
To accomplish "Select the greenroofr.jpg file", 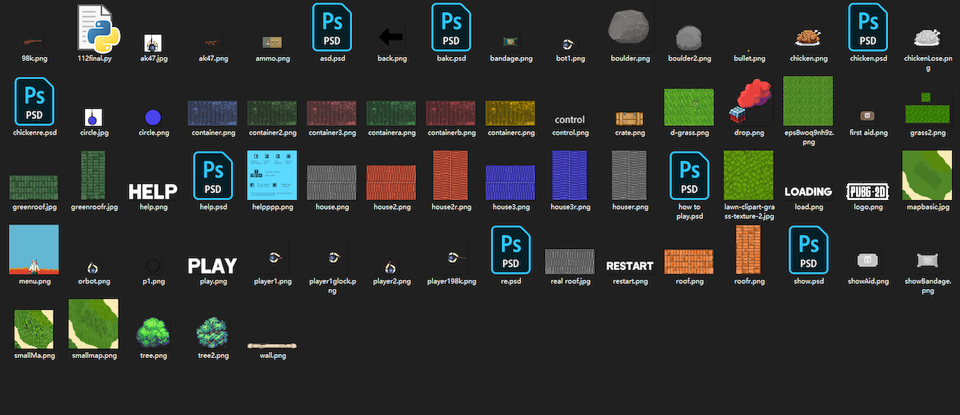I will [x=93, y=176].
